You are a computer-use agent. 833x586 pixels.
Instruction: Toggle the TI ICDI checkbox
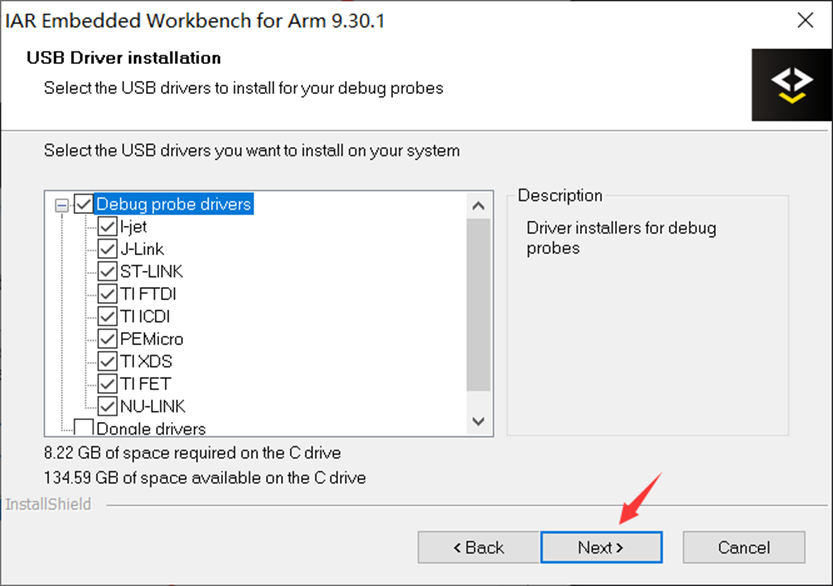(x=108, y=316)
